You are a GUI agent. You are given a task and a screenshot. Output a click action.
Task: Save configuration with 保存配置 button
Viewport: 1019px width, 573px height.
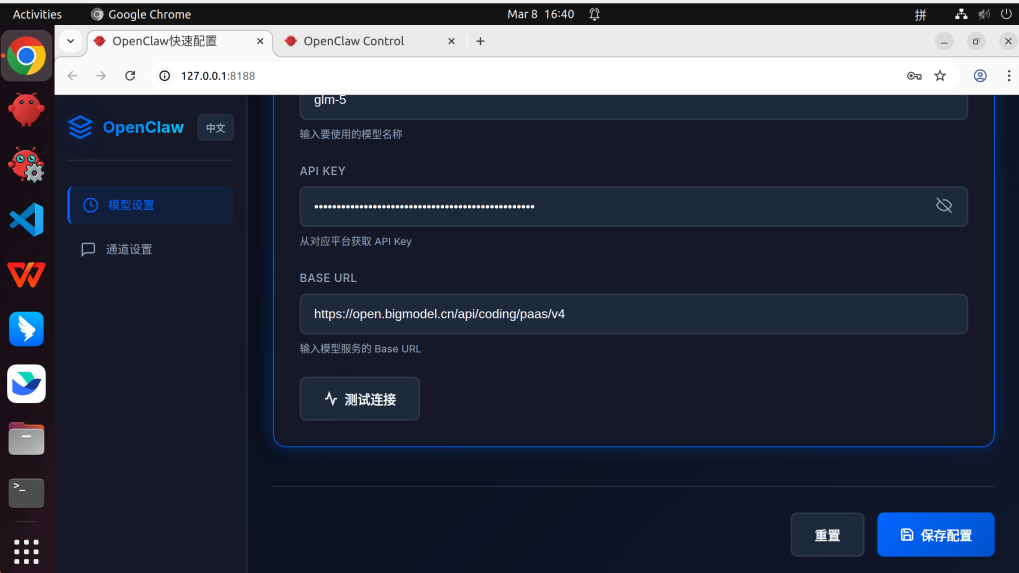tap(935, 535)
